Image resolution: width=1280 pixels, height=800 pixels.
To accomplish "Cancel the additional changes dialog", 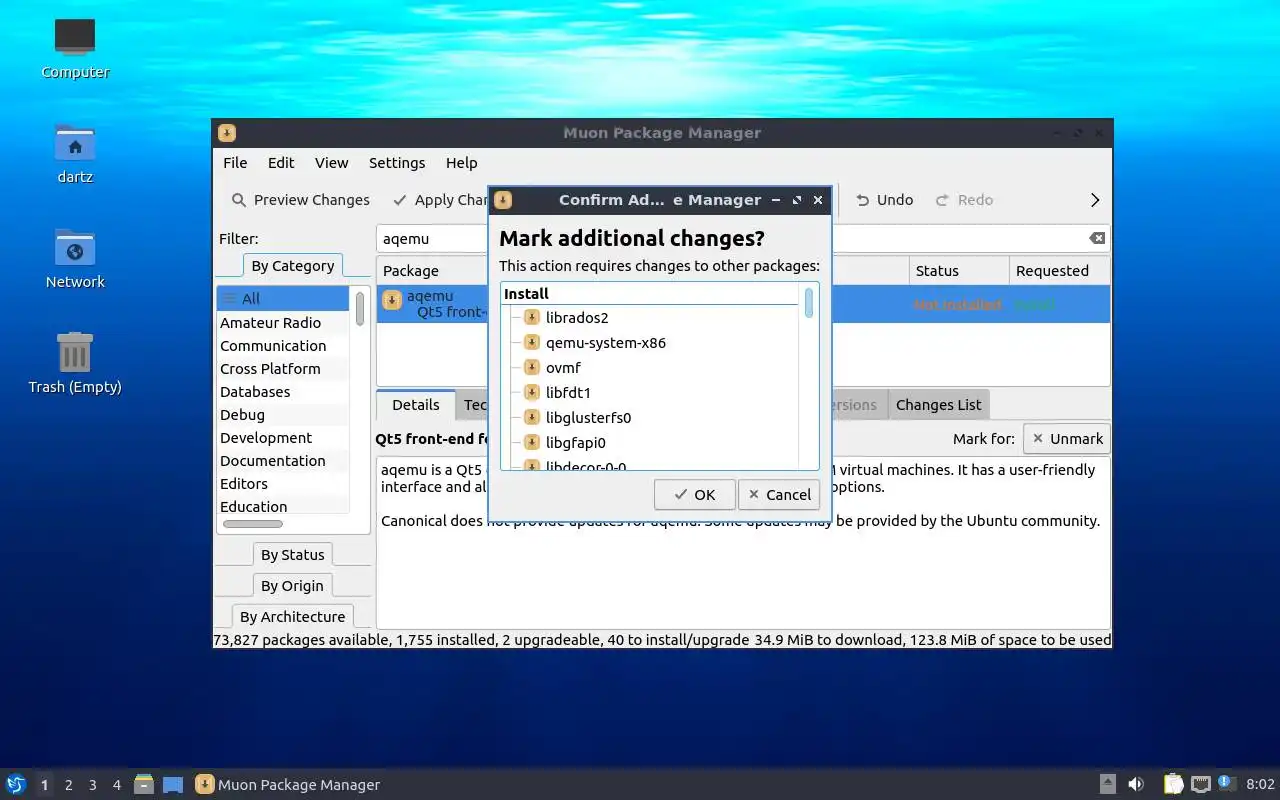I will (779, 495).
